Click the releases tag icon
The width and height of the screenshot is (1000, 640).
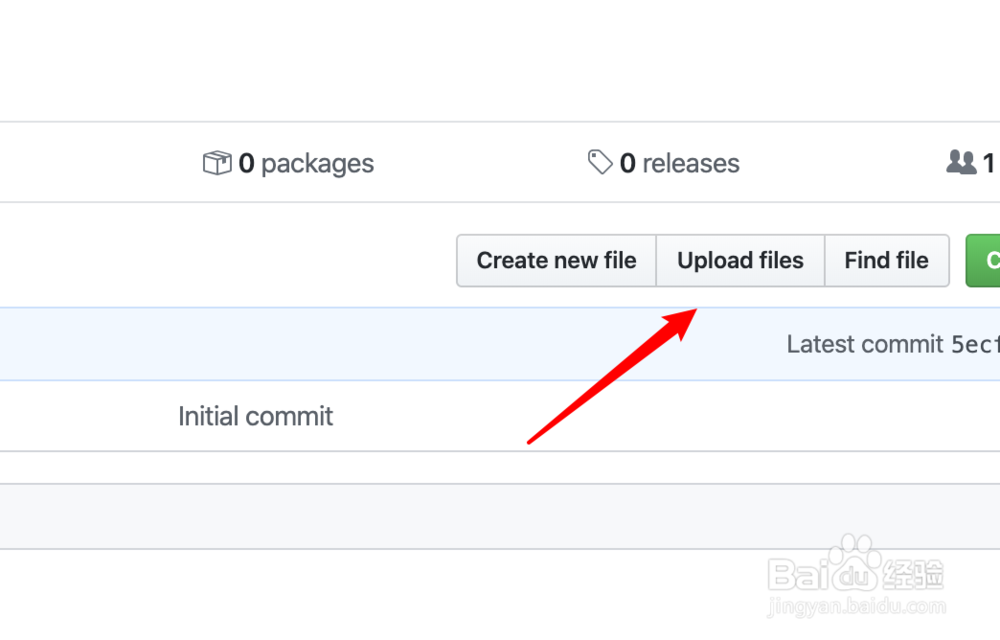pos(600,162)
